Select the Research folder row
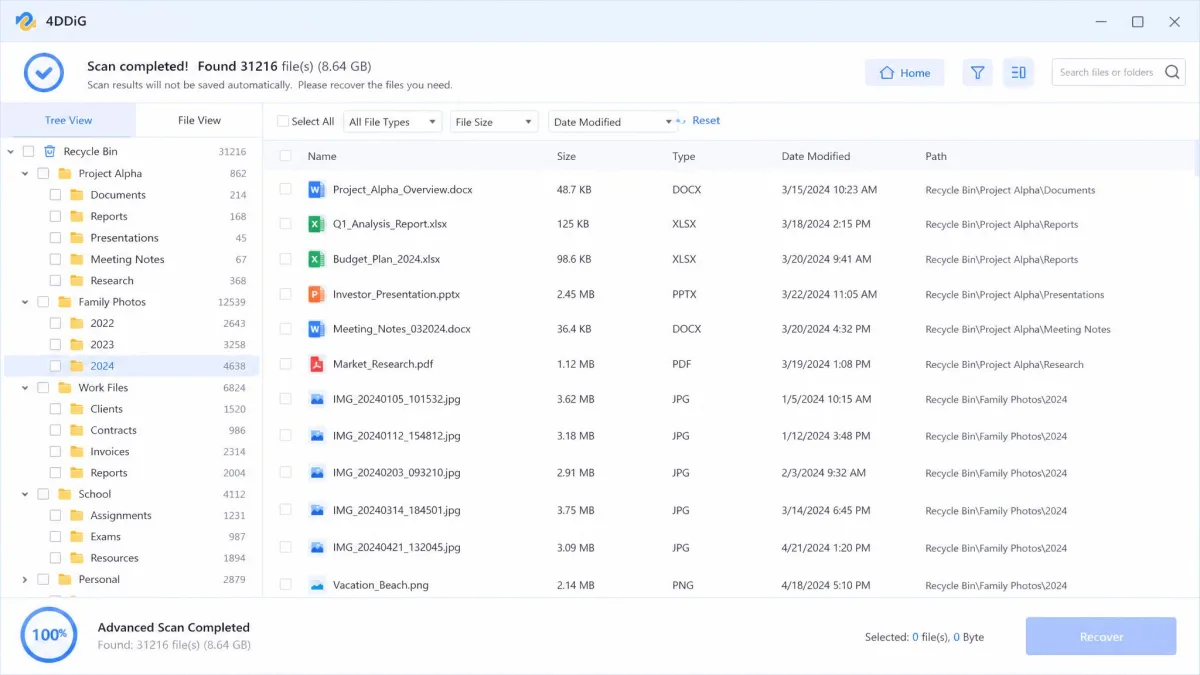 click(x=130, y=281)
